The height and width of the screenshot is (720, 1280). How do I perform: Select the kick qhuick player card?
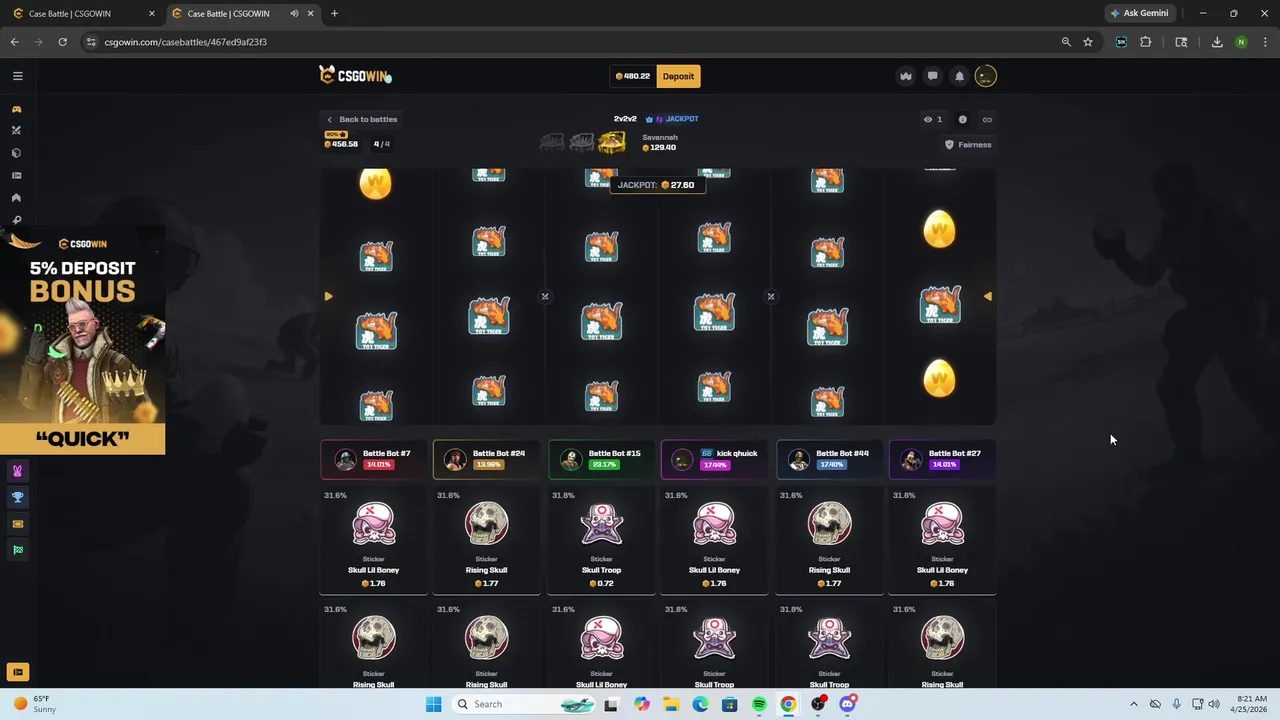coord(714,459)
